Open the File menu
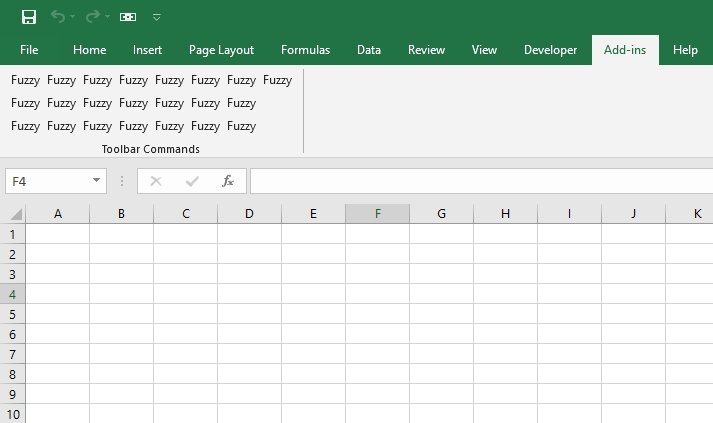Screen dimensions: 713x423 pos(29,50)
